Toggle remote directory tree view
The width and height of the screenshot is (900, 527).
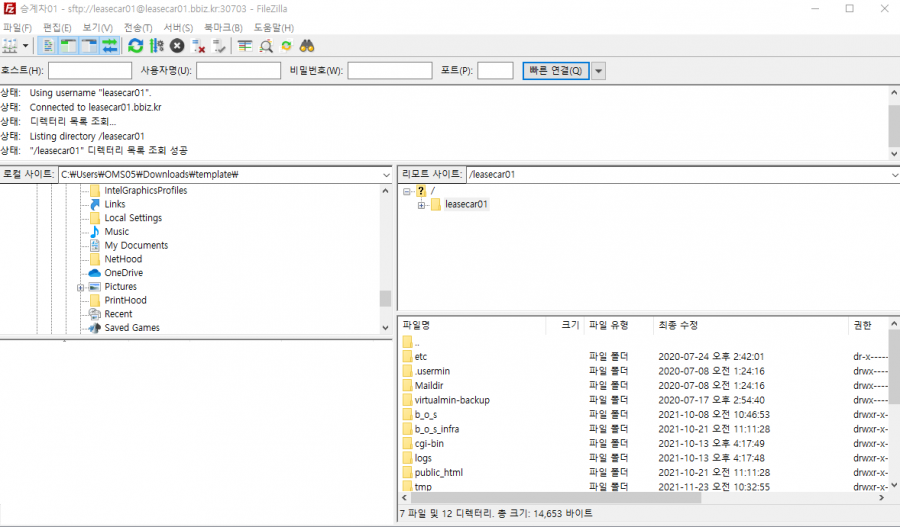(89, 46)
